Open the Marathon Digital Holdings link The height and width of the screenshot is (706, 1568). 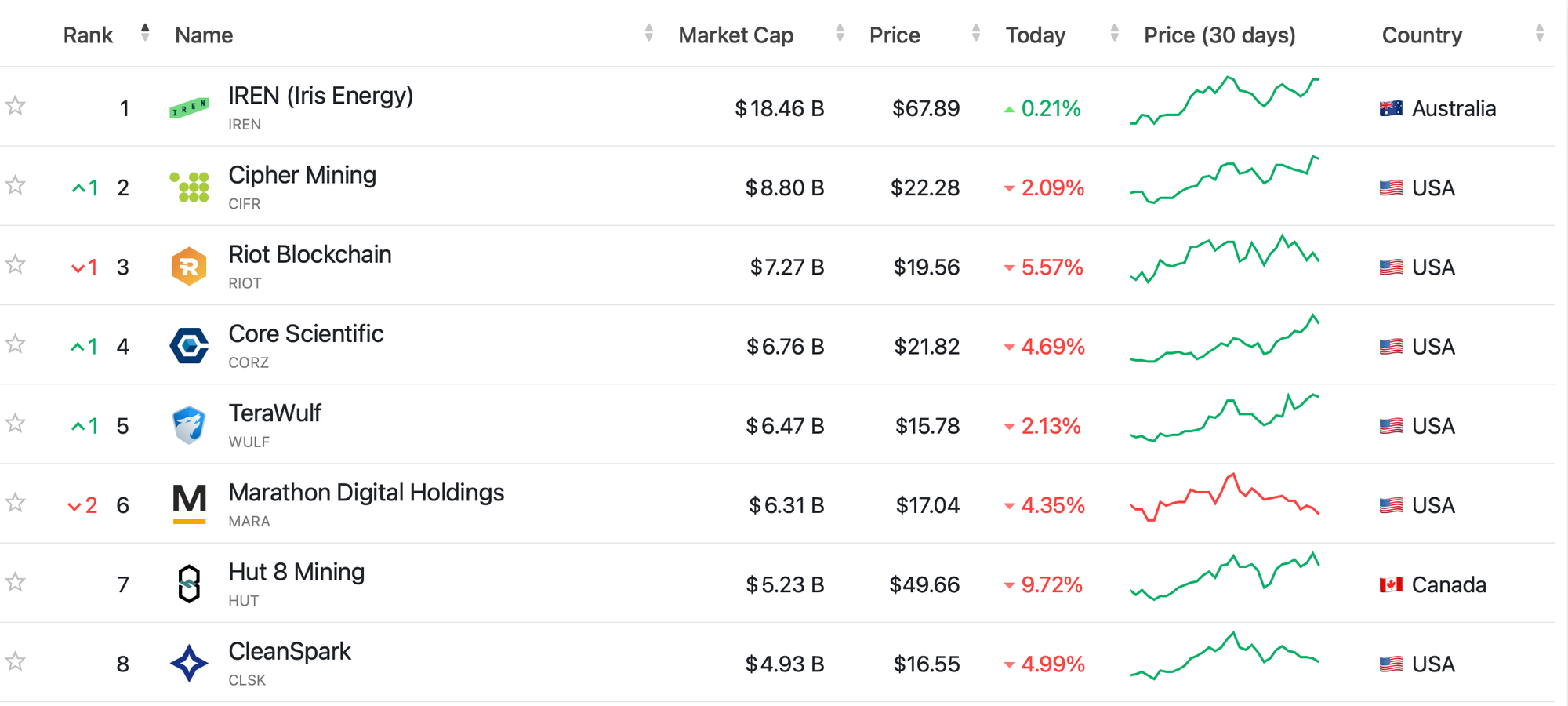point(366,493)
